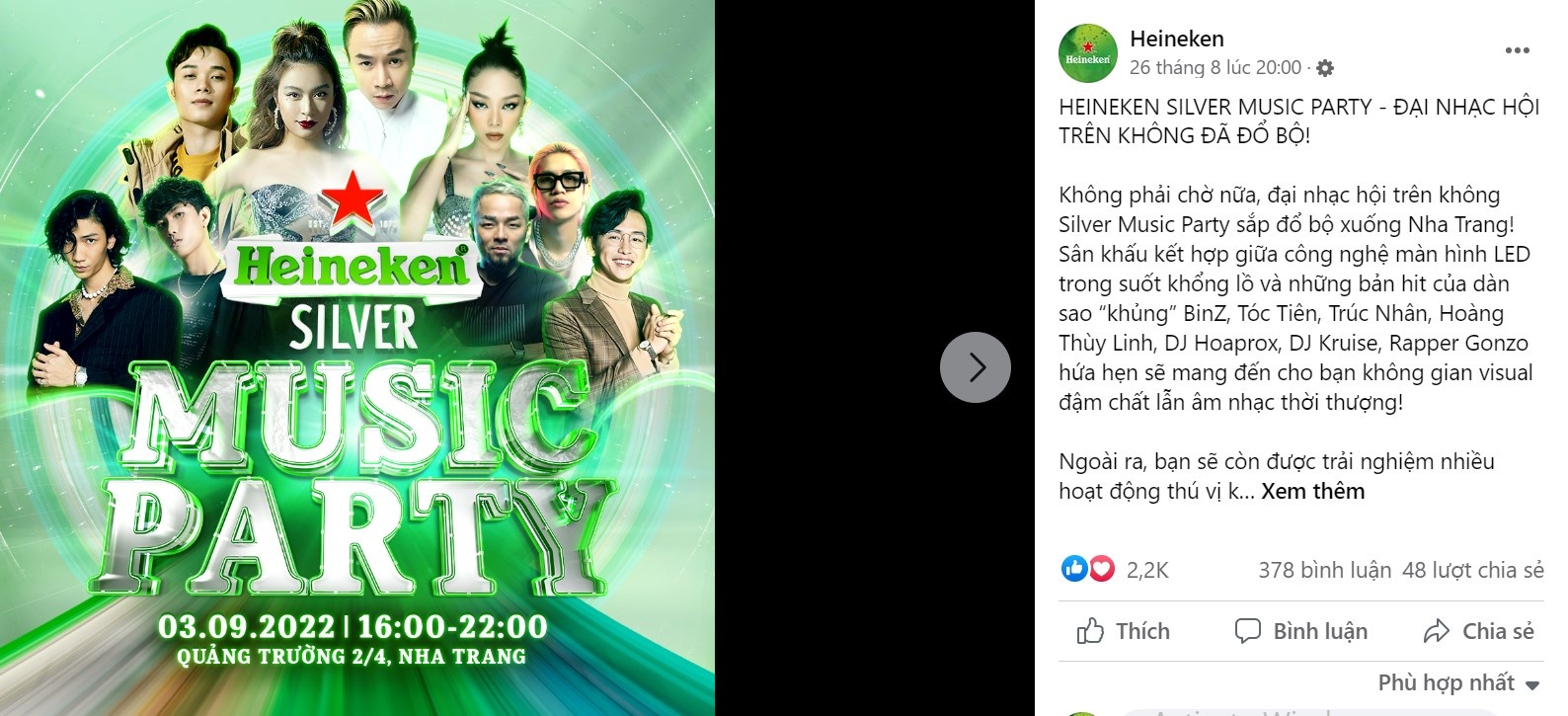Screen dimensions: 1568x716
Task: Click the Bình luận button label
Action: (1320, 632)
